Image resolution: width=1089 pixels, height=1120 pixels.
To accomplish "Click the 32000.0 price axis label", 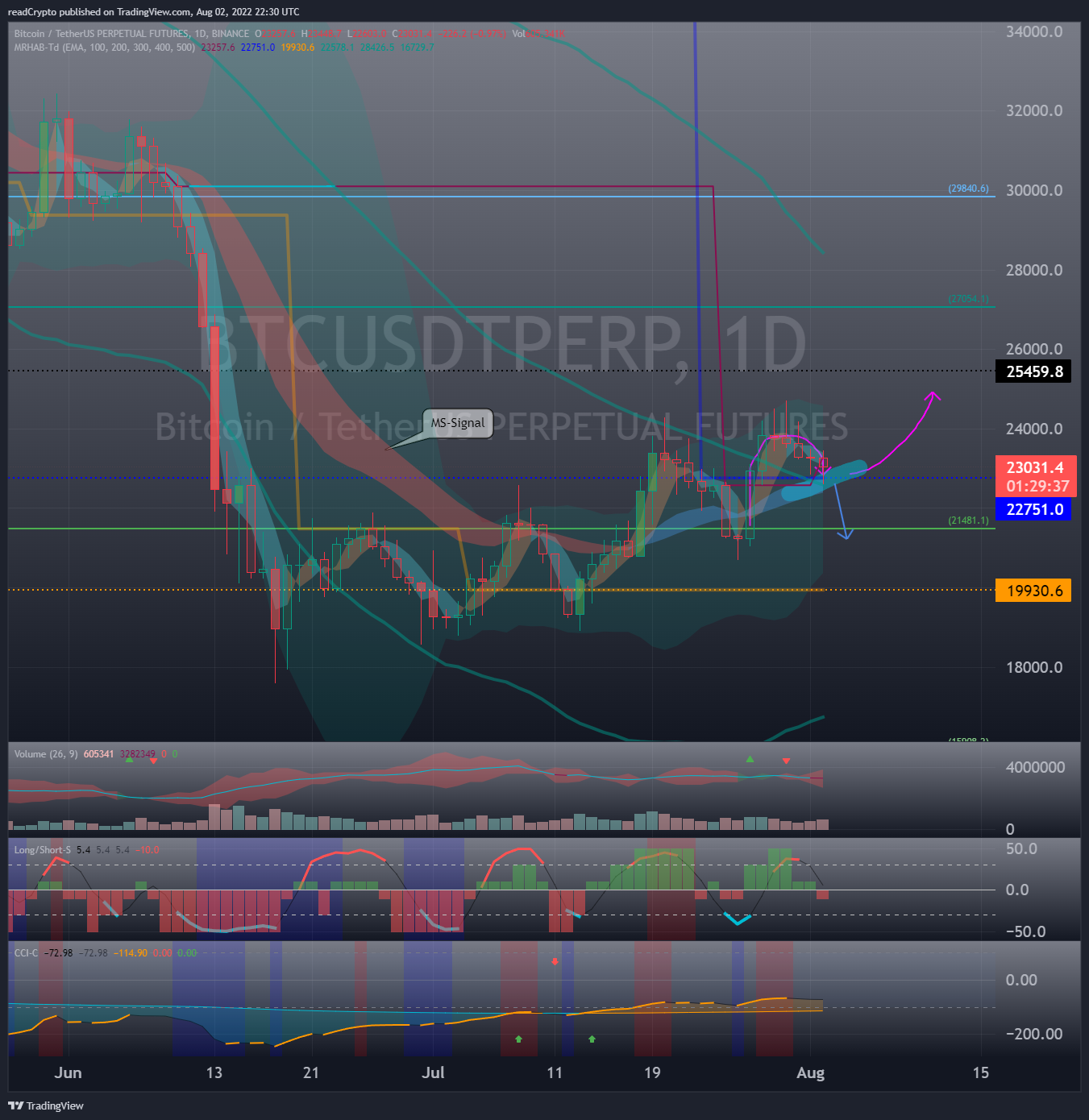I will [1034, 110].
